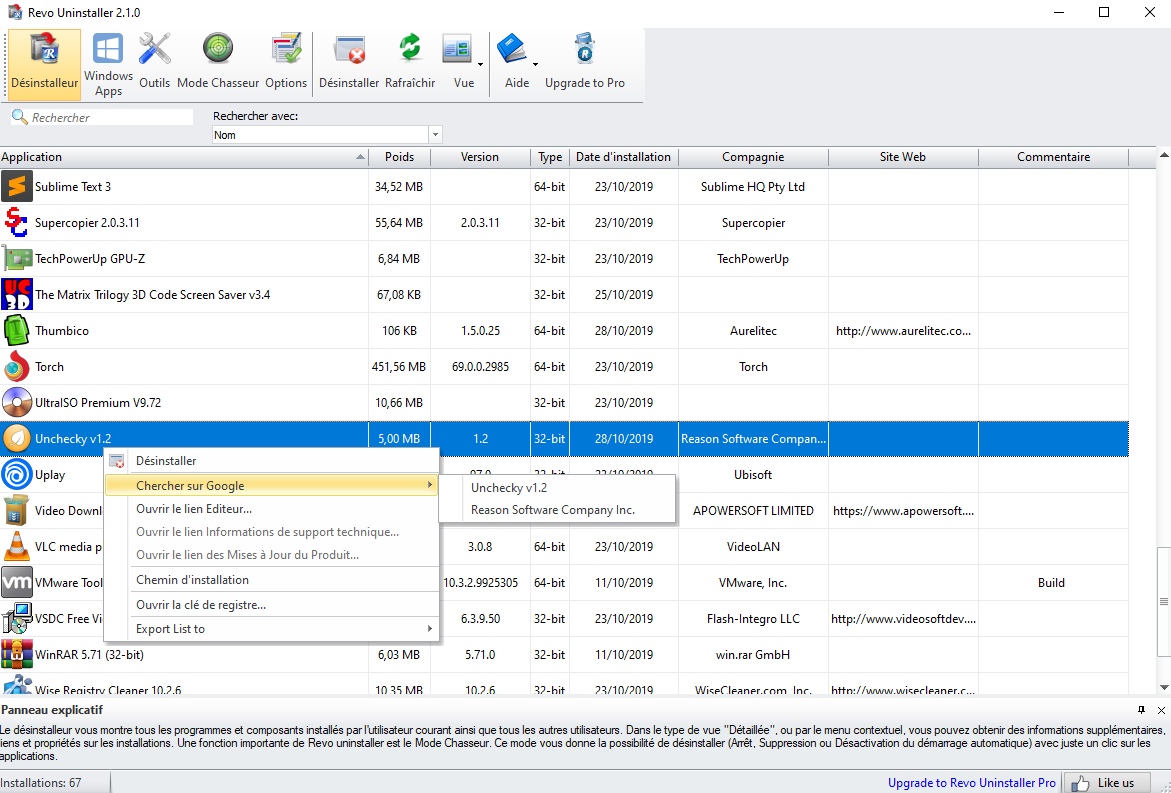The image size is (1171, 793).
Task: Expand the Export List to submenu
Action: pyautogui.click(x=271, y=629)
